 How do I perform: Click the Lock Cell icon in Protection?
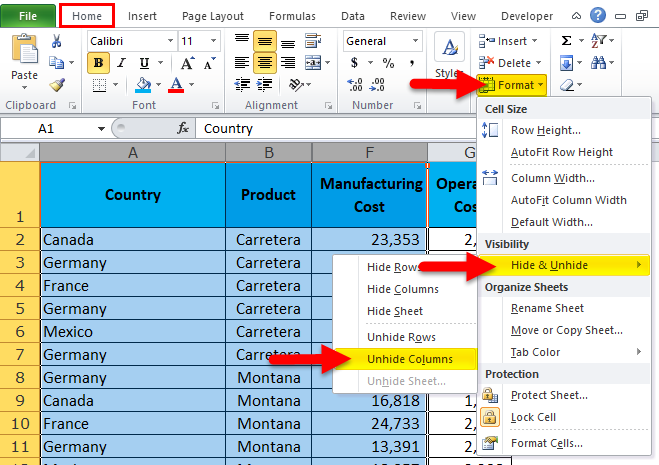[x=490, y=417]
